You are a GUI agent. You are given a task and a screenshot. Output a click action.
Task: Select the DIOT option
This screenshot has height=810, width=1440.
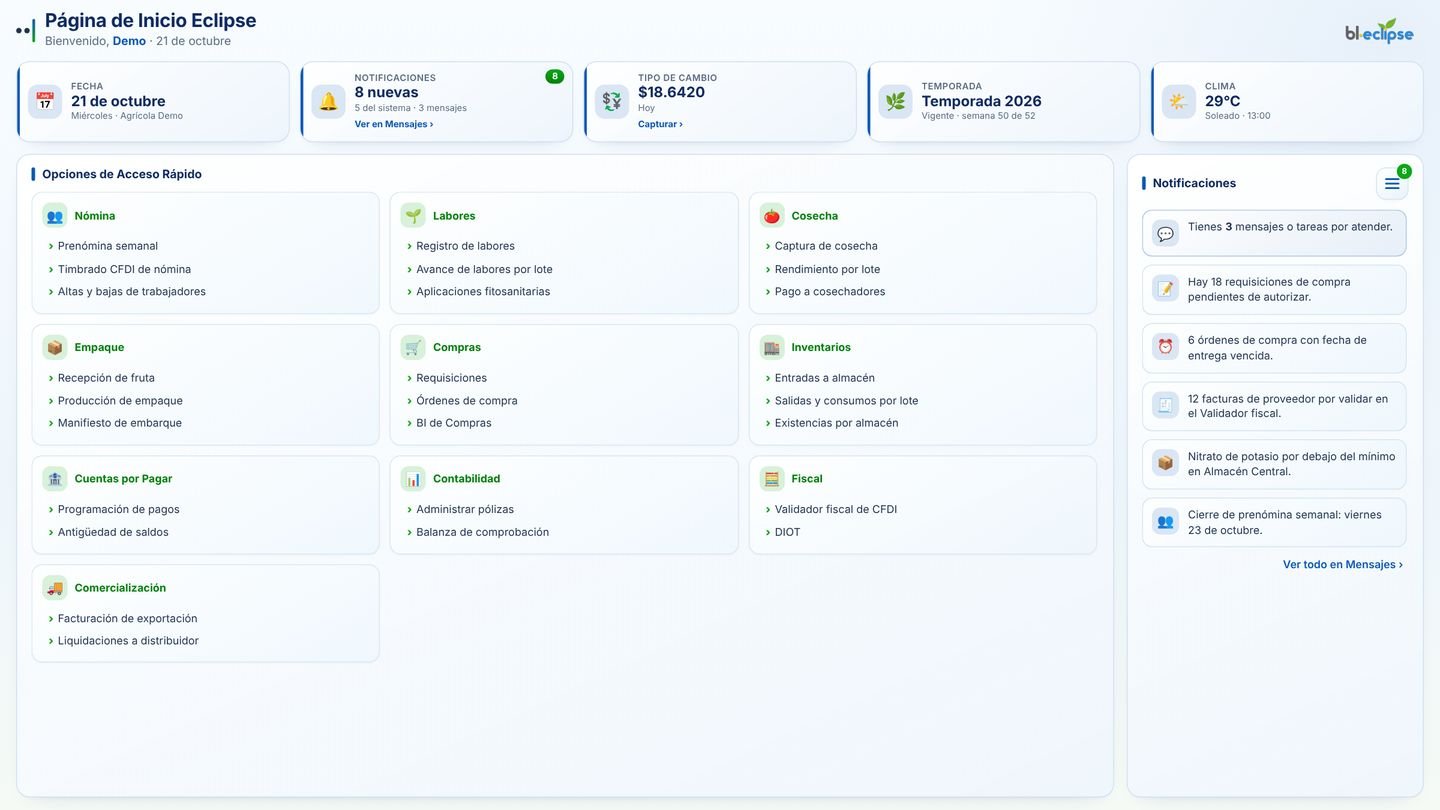coord(788,533)
